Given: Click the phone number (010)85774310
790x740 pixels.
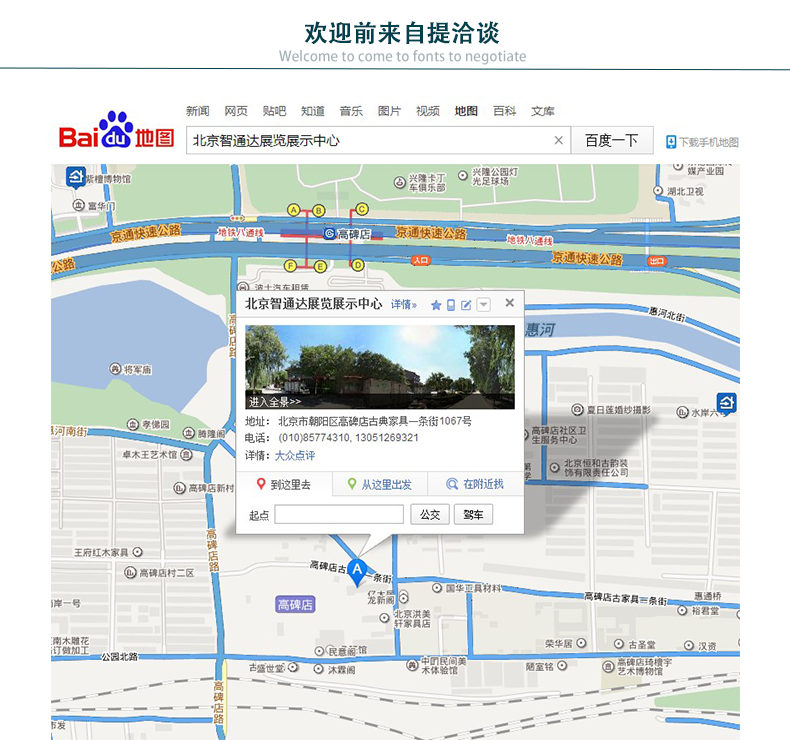Looking at the screenshot, I should (313, 437).
